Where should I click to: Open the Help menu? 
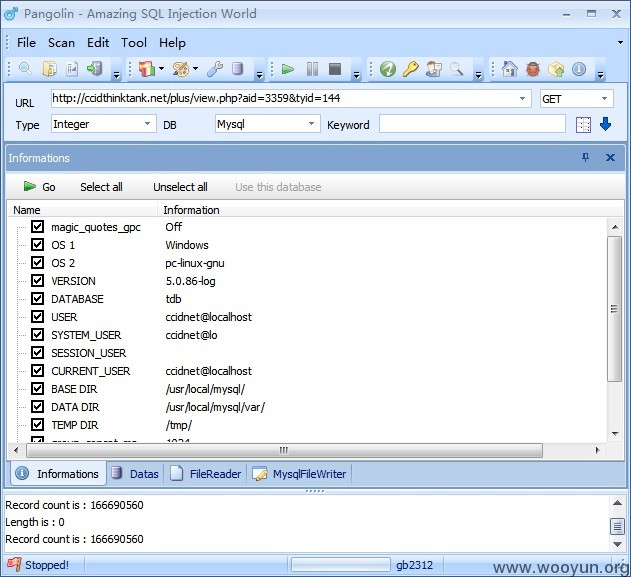pos(172,43)
